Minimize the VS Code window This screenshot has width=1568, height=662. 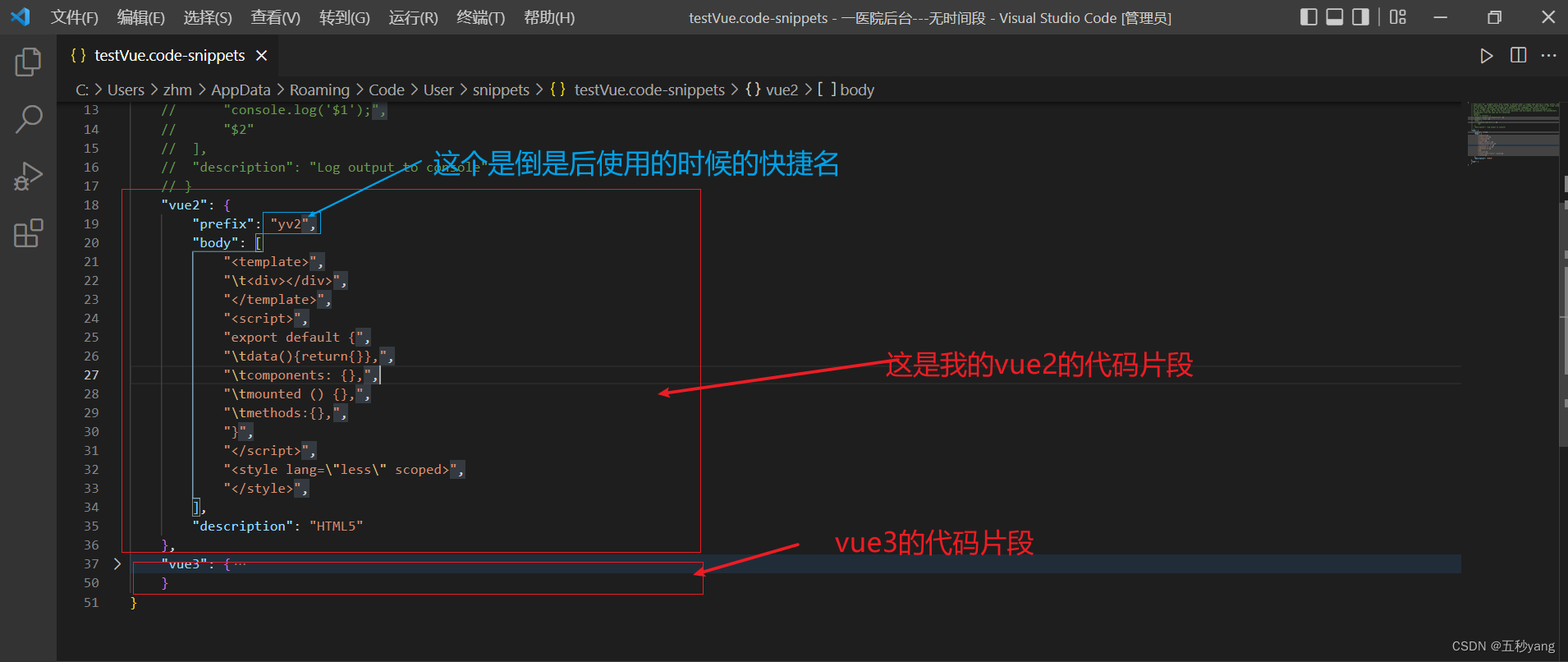click(x=1440, y=17)
